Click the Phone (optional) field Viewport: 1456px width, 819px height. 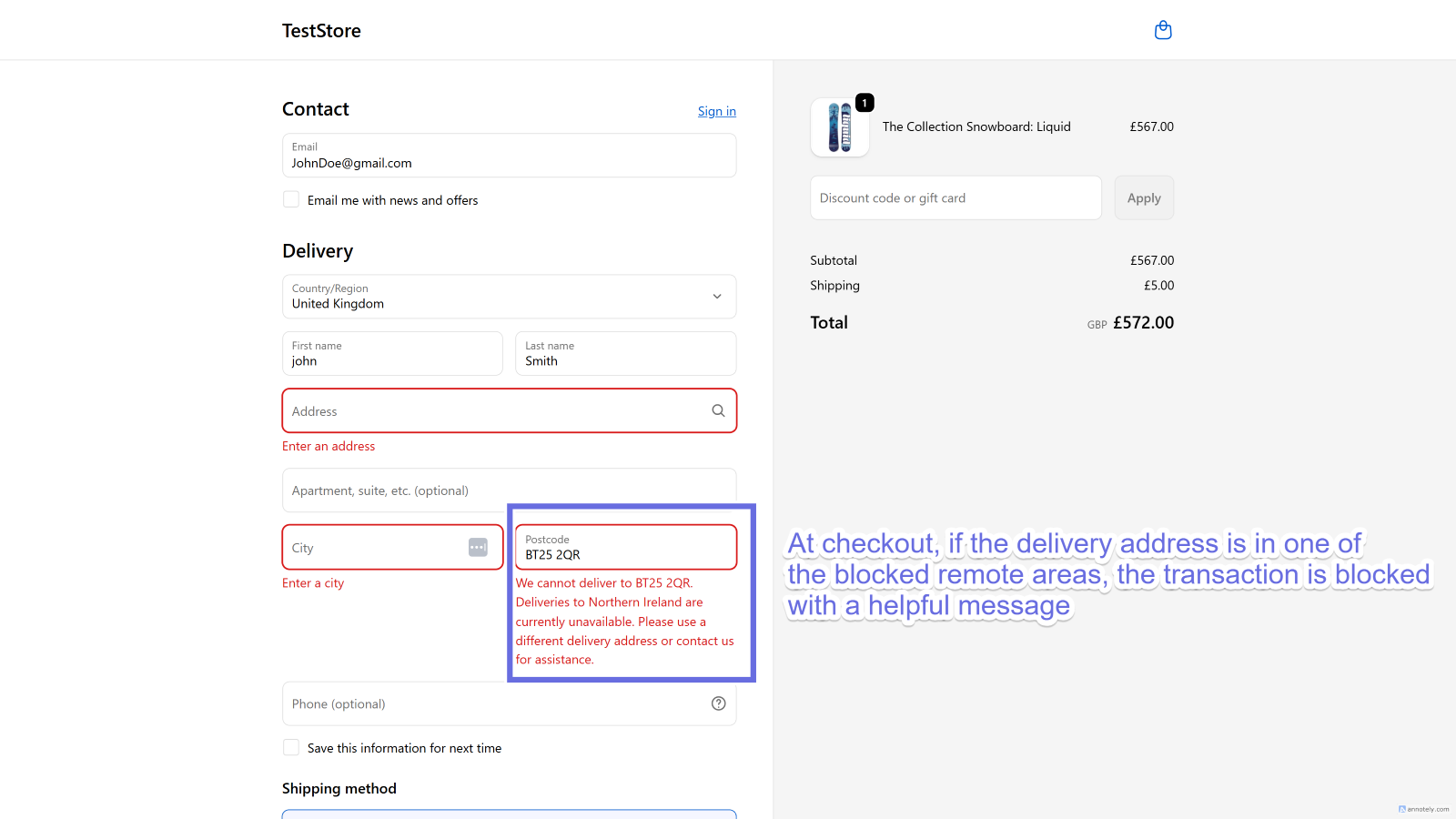(510, 703)
